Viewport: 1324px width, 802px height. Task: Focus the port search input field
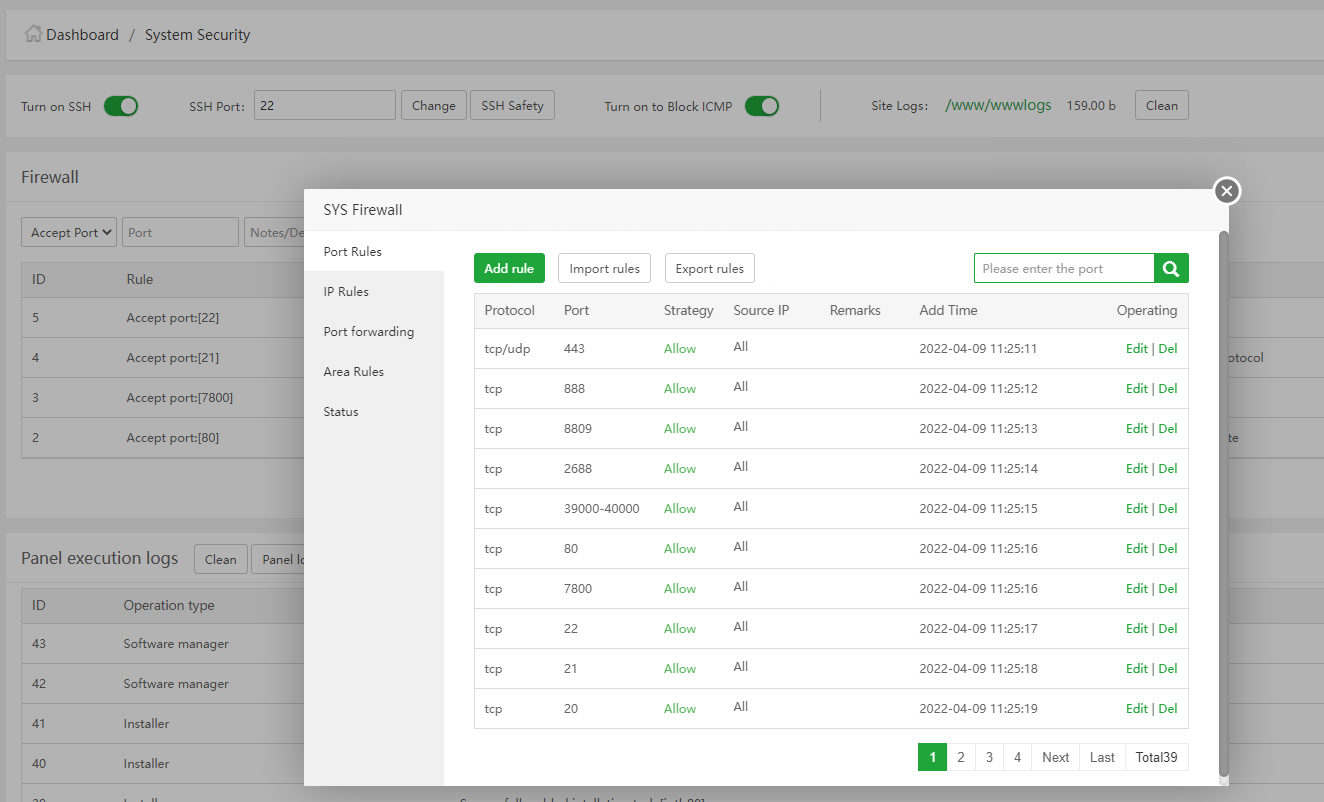(1064, 268)
